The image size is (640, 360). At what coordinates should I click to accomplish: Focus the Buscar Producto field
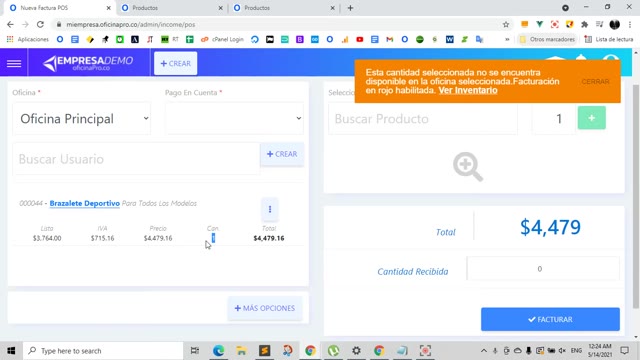point(423,119)
